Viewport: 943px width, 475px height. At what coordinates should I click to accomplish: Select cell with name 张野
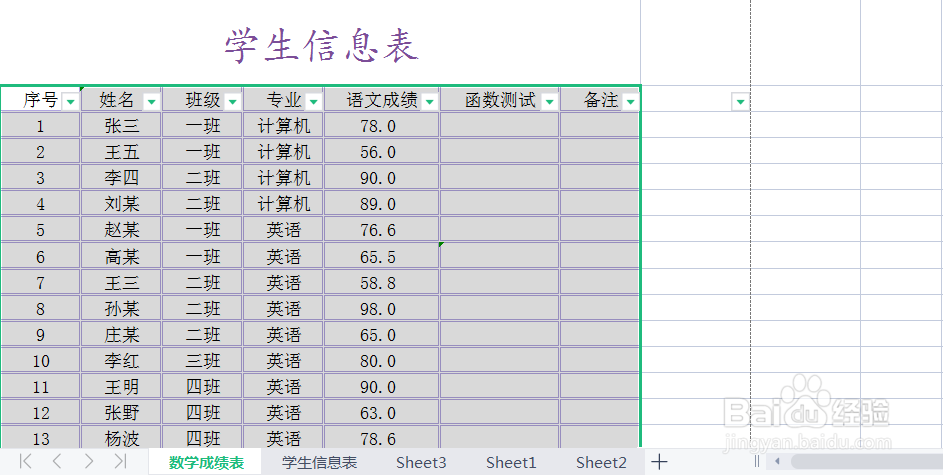[121, 412]
